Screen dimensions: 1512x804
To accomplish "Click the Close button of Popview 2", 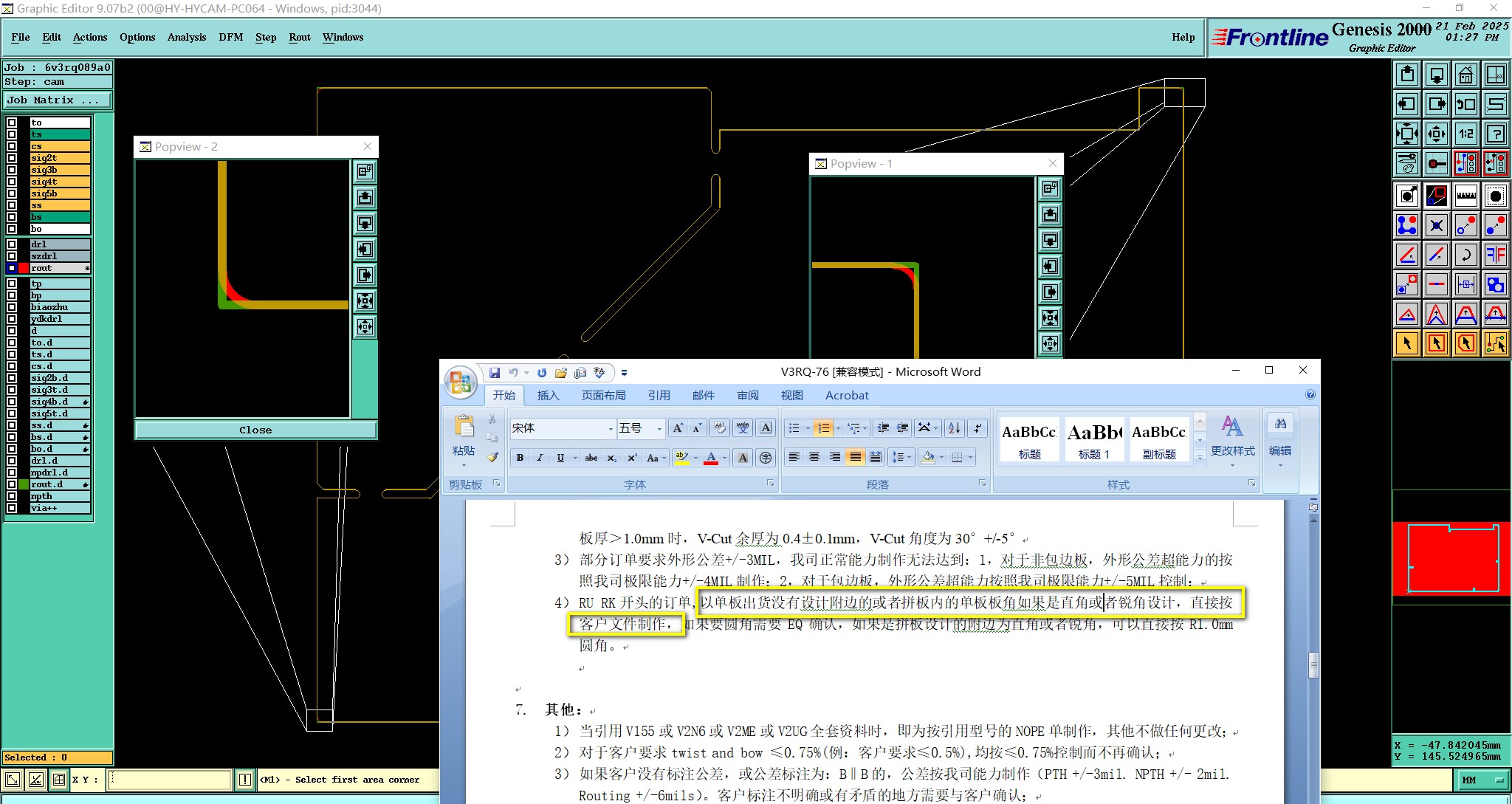I will point(255,430).
